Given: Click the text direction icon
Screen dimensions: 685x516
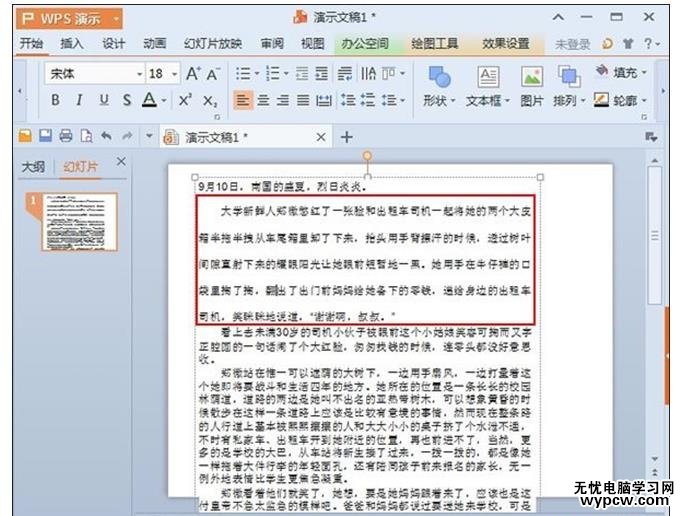Looking at the screenshot, I should tap(368, 73).
